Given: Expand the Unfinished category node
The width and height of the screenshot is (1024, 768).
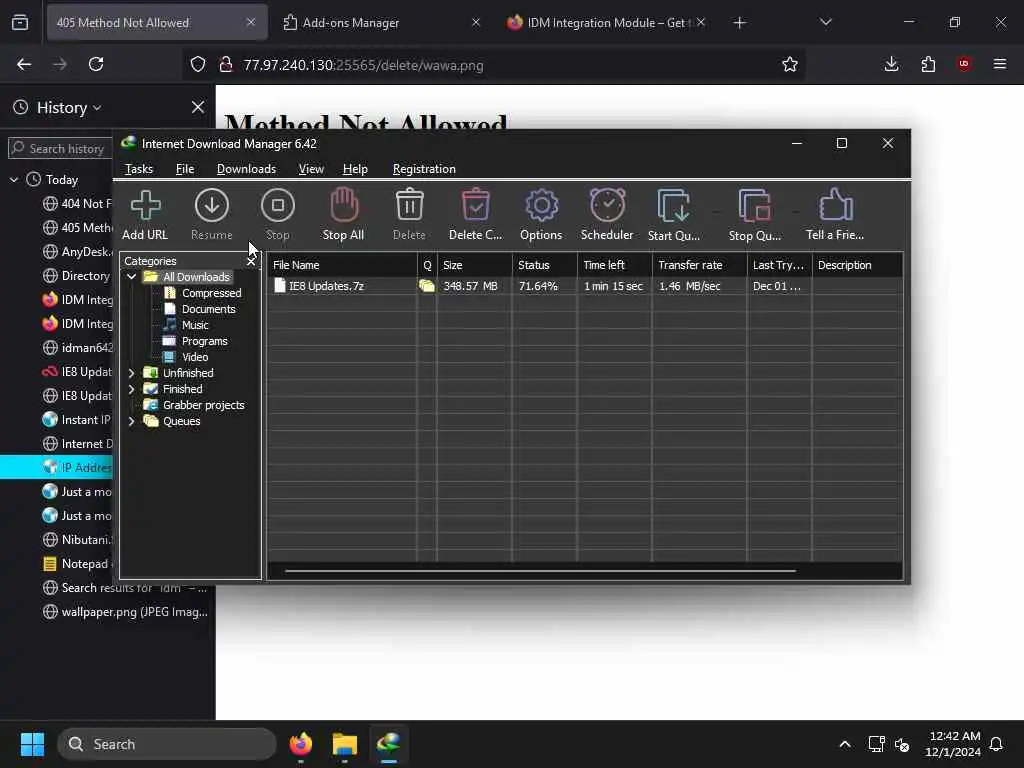Looking at the screenshot, I should pos(131,373).
